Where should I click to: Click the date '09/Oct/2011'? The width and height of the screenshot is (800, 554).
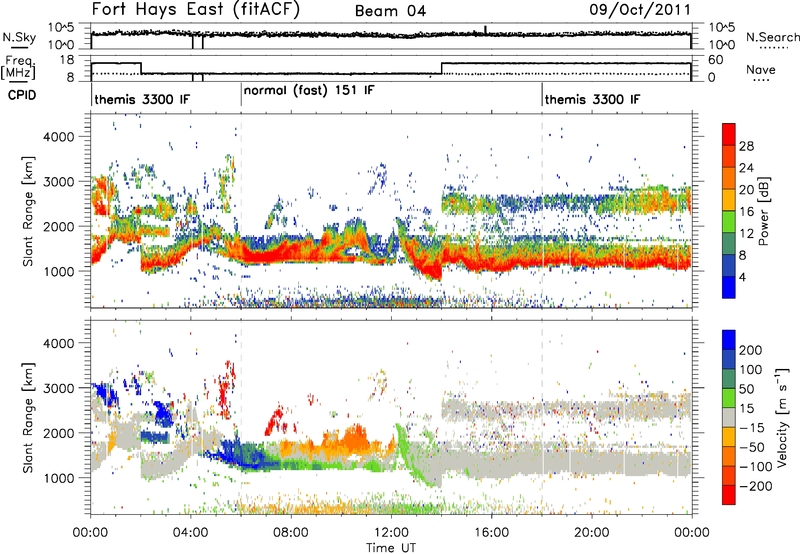640,10
